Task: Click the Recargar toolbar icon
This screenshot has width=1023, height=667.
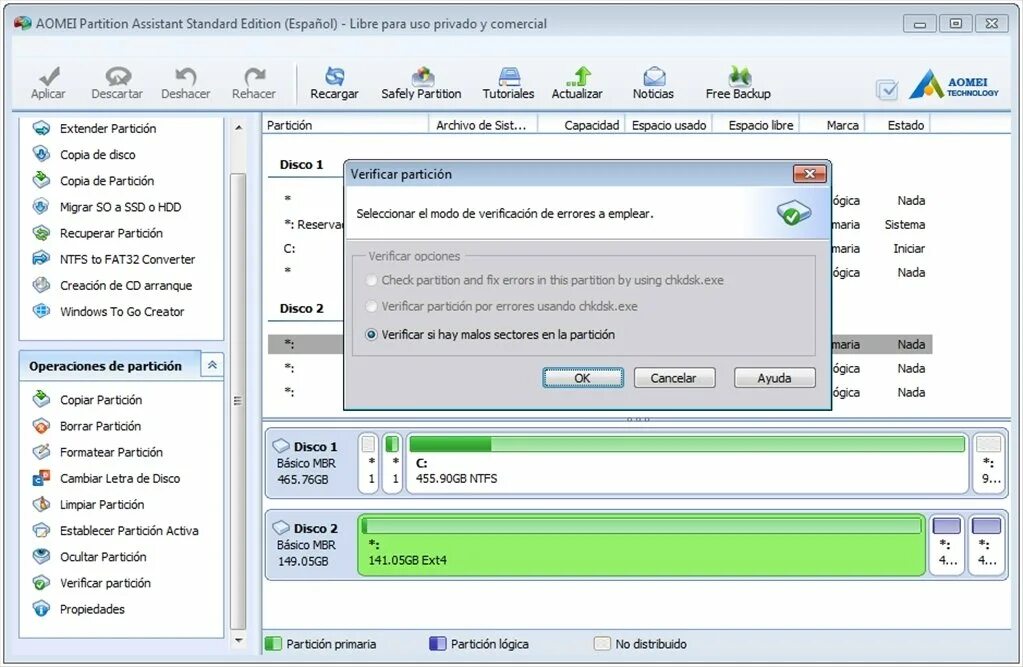Action: (x=334, y=83)
